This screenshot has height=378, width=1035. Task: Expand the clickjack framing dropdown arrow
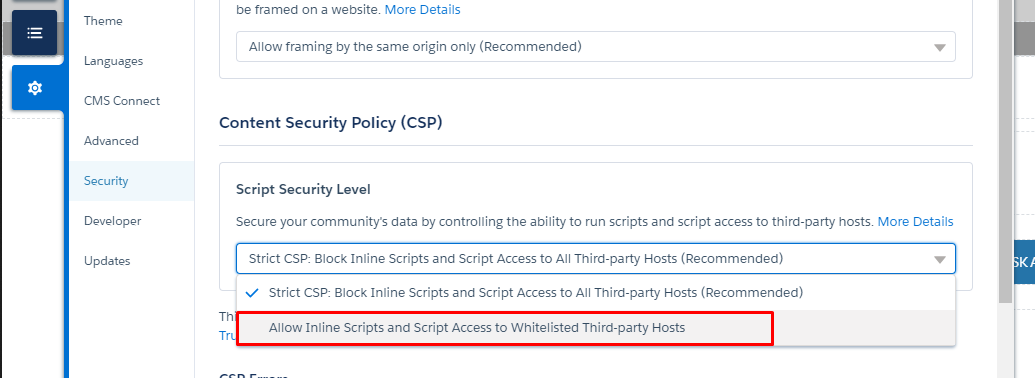pos(940,47)
